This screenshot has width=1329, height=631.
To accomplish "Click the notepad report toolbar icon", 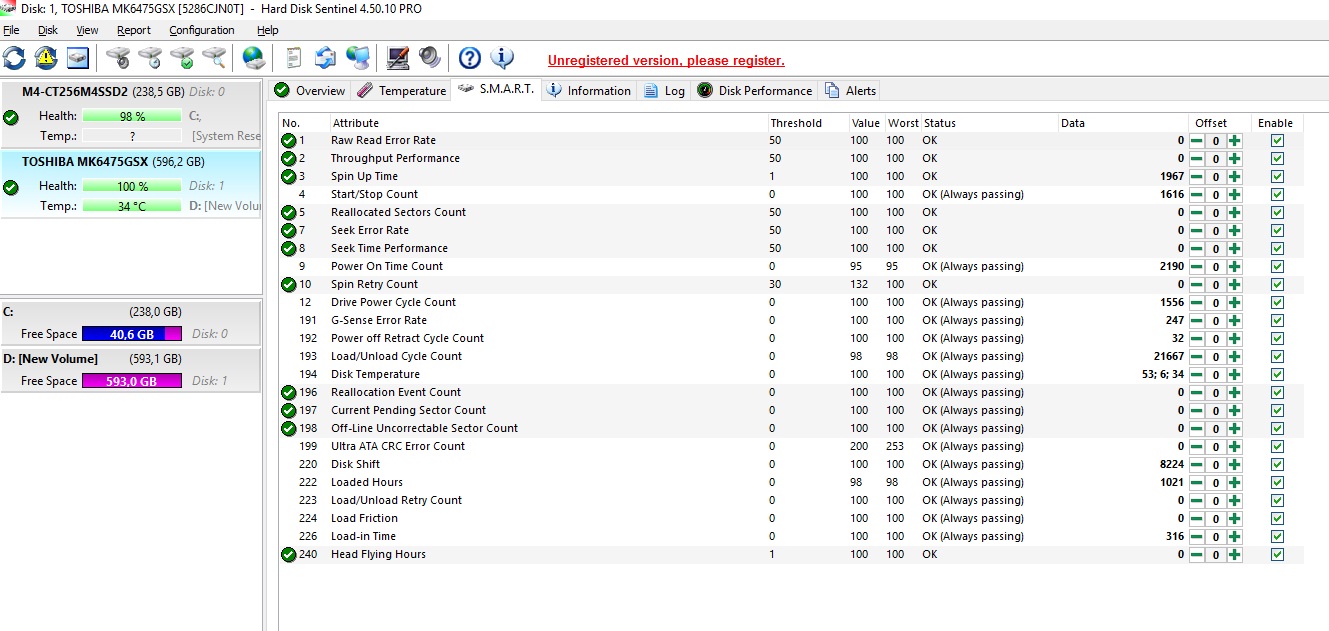I will [294, 58].
